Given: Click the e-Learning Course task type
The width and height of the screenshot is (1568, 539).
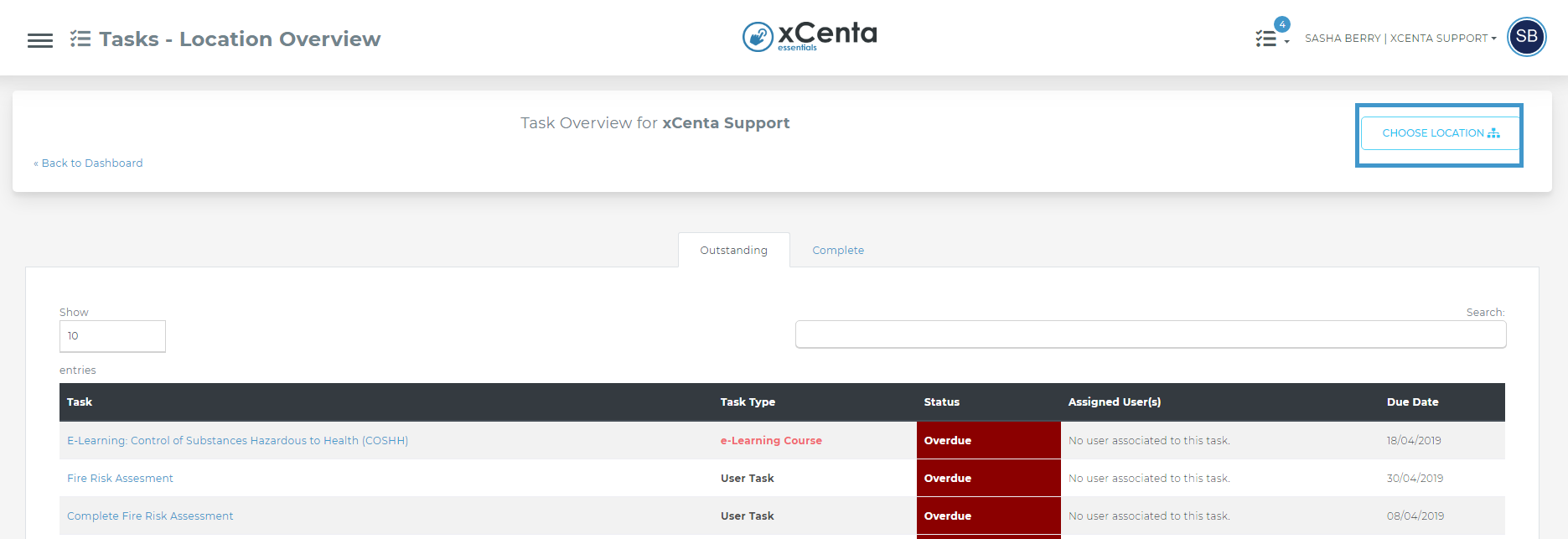Looking at the screenshot, I should pos(771,441).
